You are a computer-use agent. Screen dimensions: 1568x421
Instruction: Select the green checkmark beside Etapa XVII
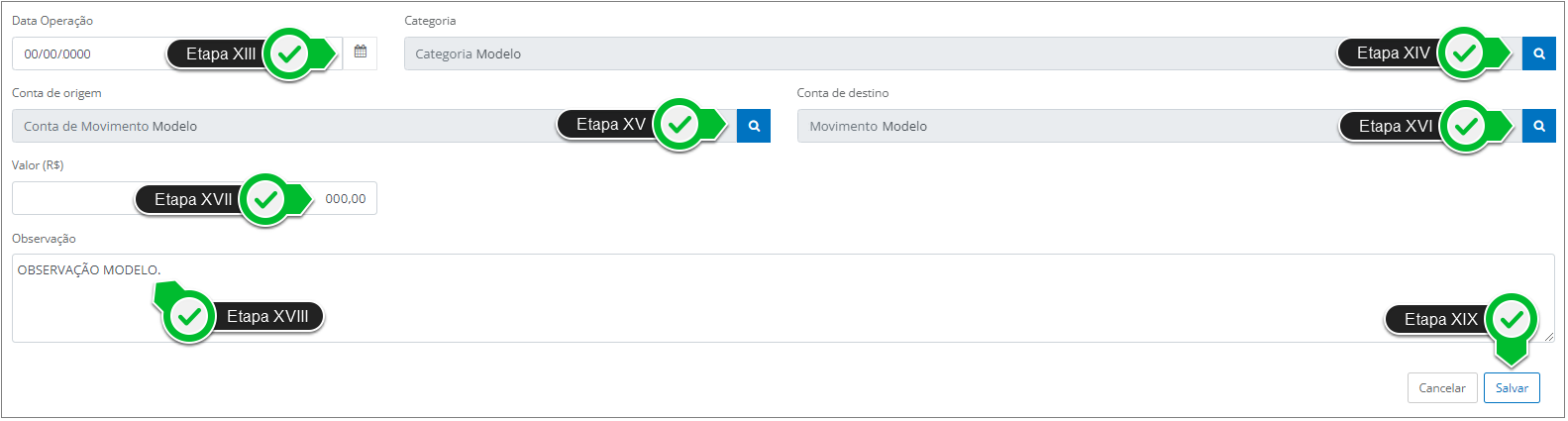264,200
